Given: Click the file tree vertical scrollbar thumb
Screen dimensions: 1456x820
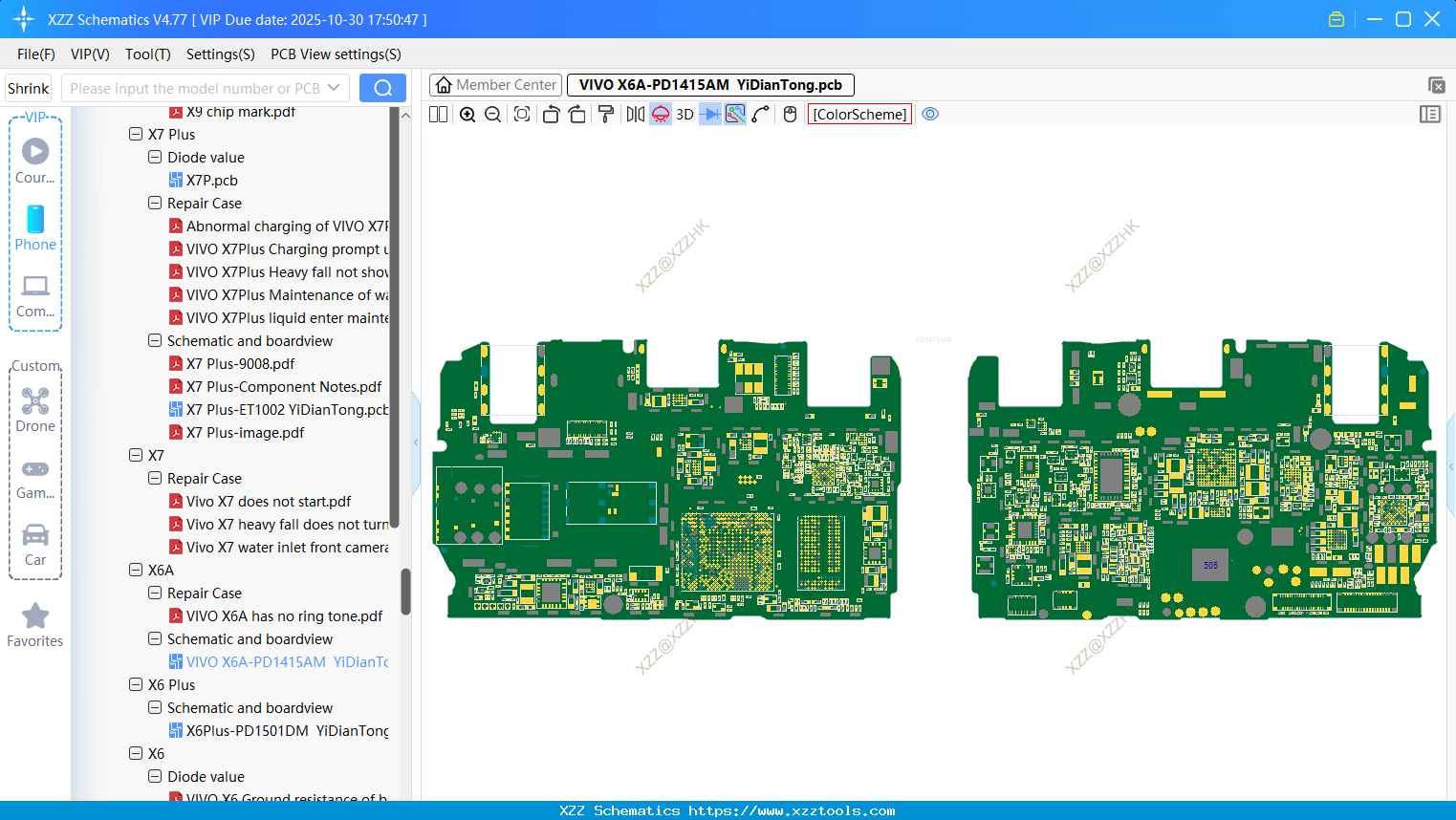Looking at the screenshot, I should 405,592.
